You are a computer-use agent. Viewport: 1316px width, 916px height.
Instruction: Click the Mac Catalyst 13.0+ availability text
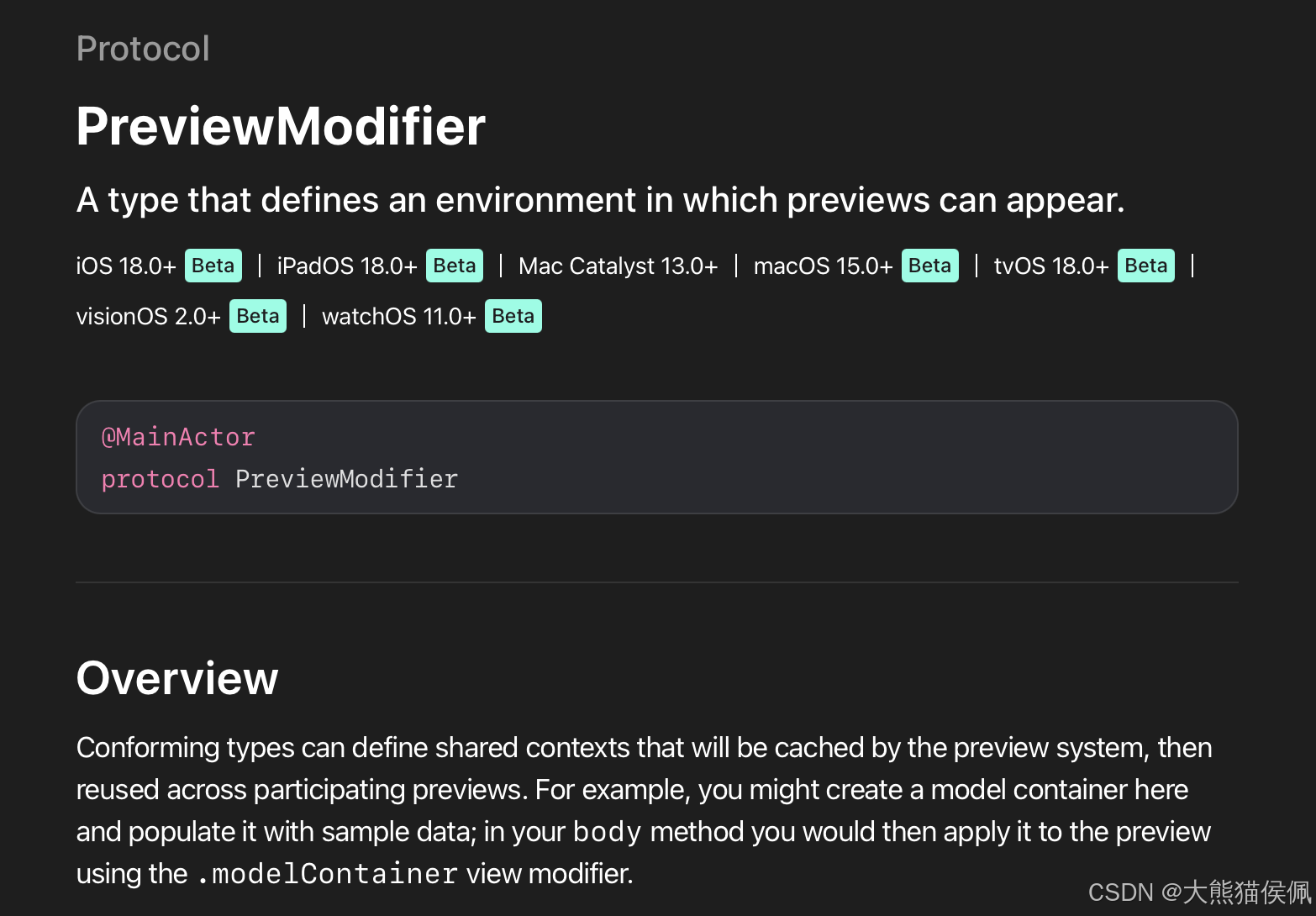coord(619,266)
